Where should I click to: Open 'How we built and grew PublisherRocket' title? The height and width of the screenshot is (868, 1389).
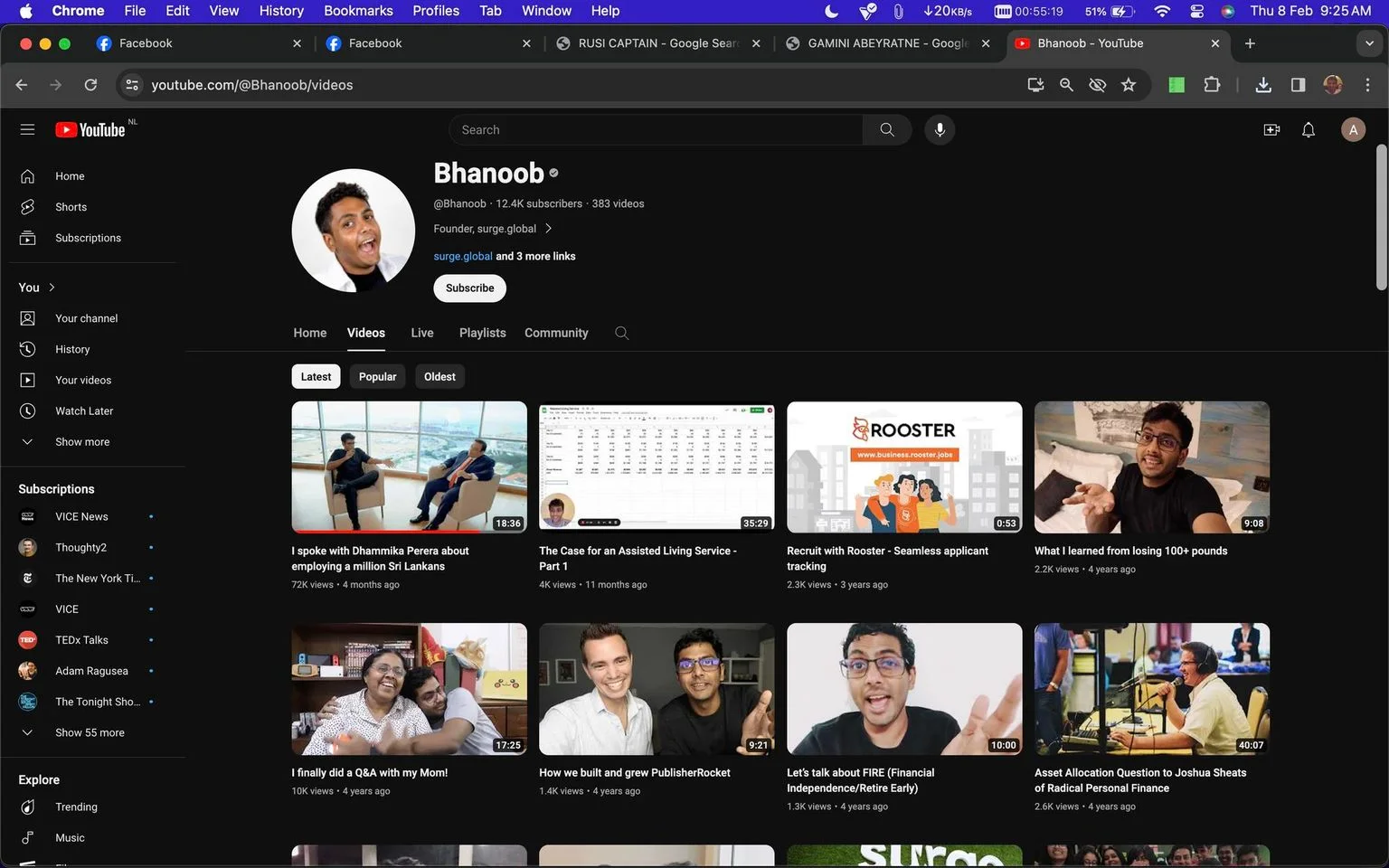(635, 772)
